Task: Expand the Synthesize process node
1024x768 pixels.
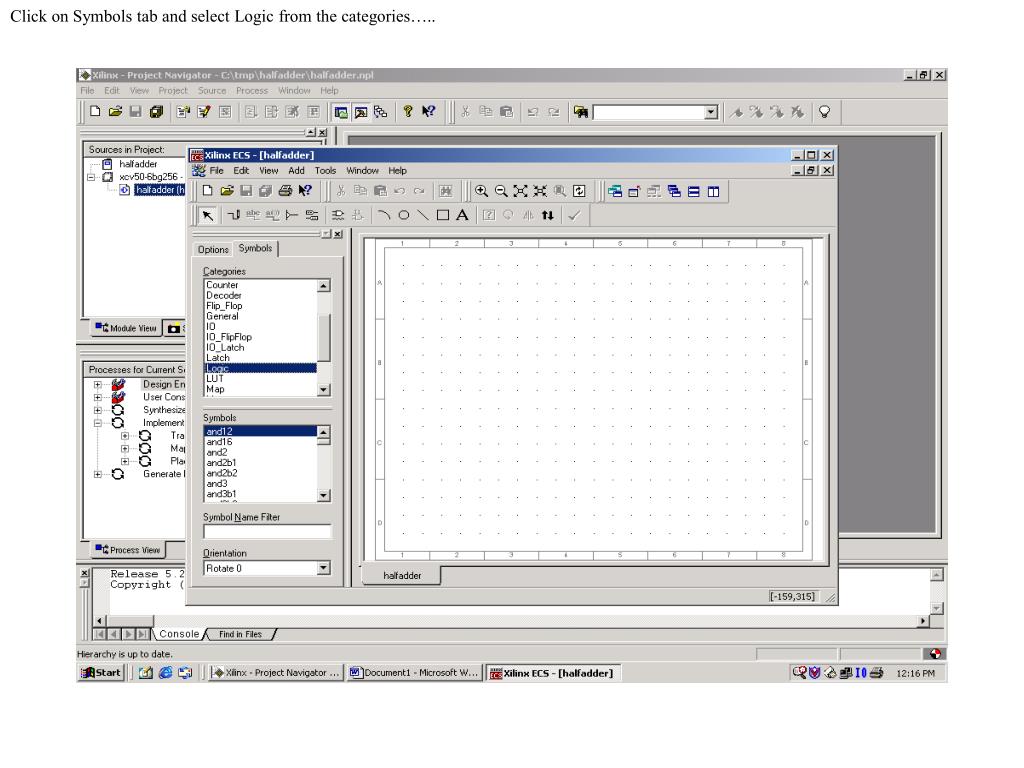Action: [x=97, y=410]
